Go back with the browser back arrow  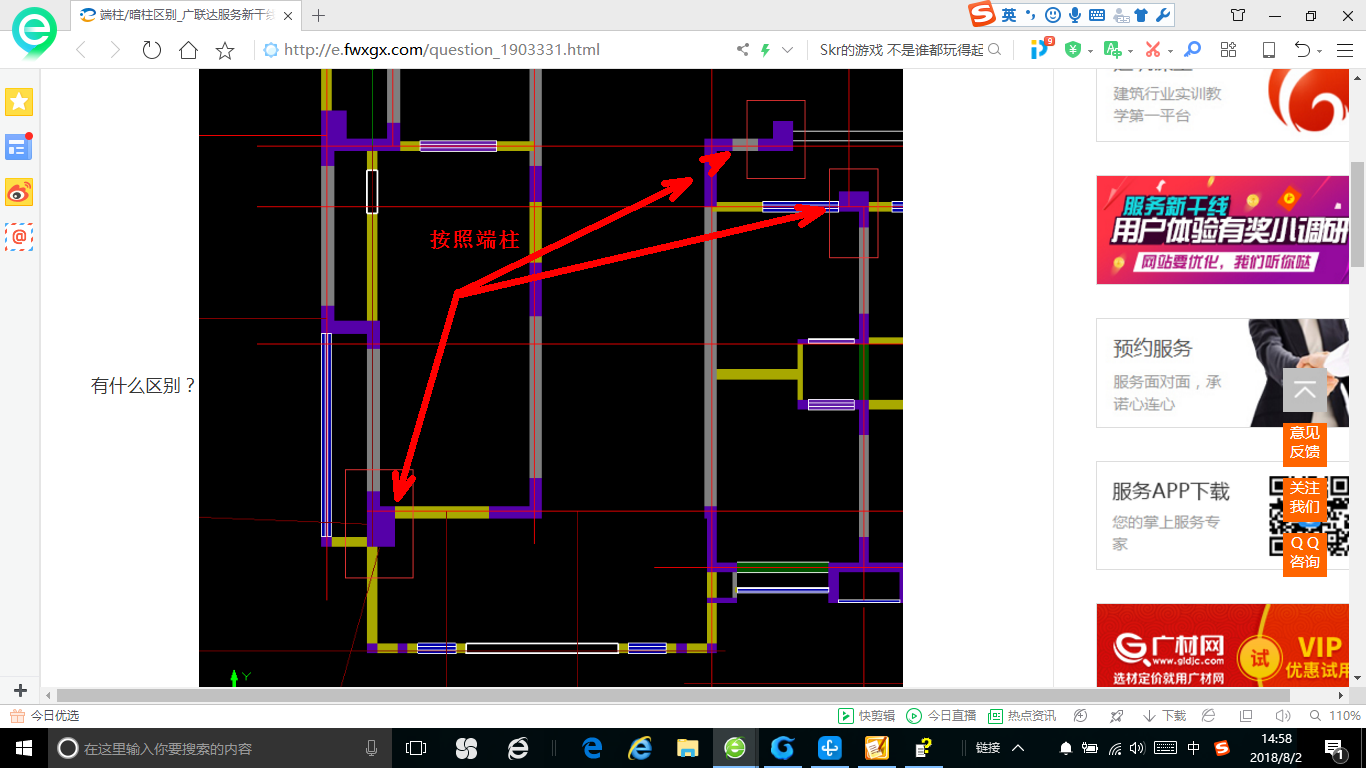click(x=80, y=50)
